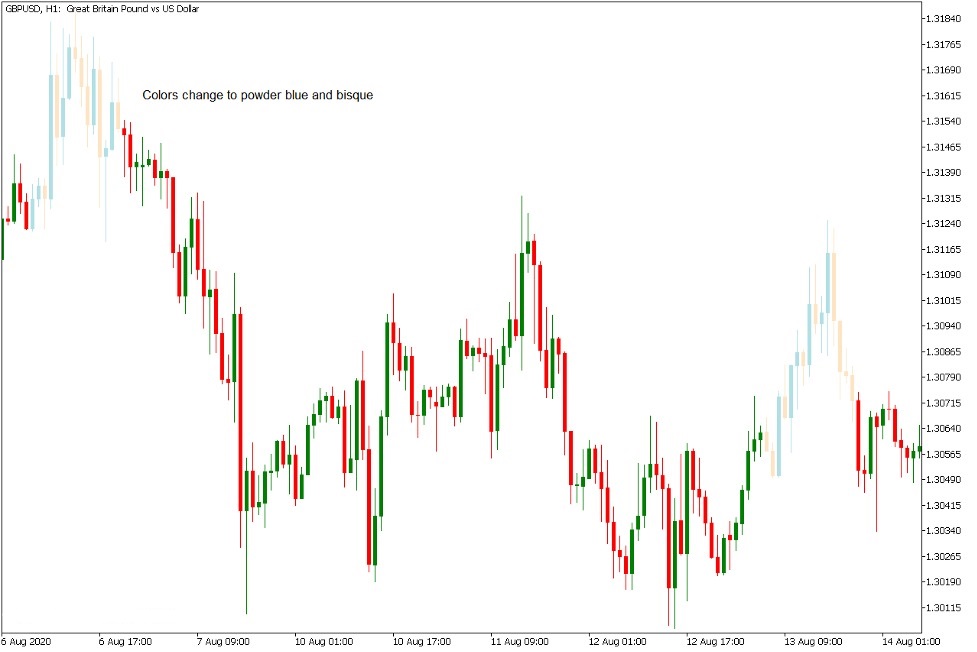Click the '10 Aug 01:00' time axis marker
Image resolution: width=977 pixels, height=652 pixels.
click(324, 641)
